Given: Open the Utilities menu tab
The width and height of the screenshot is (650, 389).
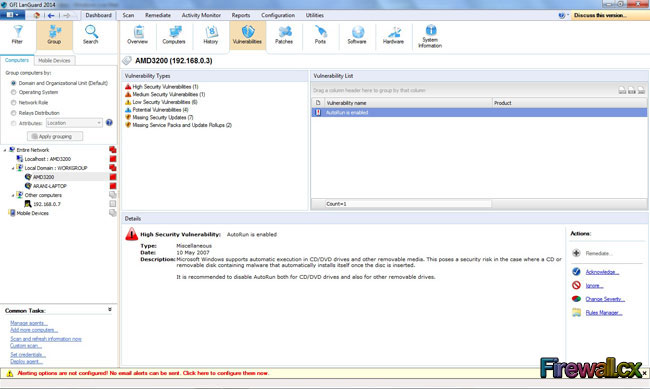Looking at the screenshot, I should coord(315,15).
